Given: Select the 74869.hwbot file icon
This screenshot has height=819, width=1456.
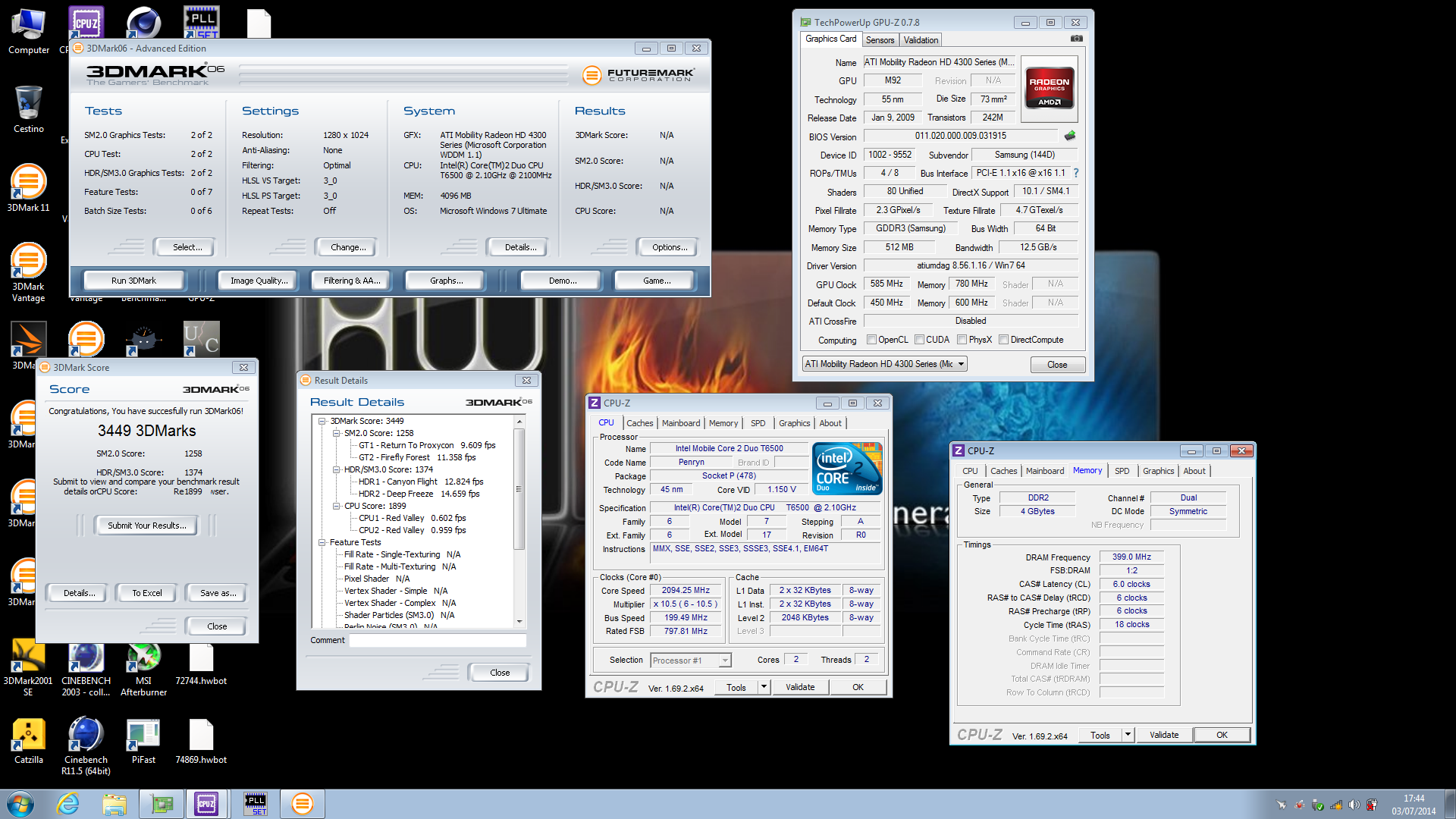Looking at the screenshot, I should coord(201,742).
